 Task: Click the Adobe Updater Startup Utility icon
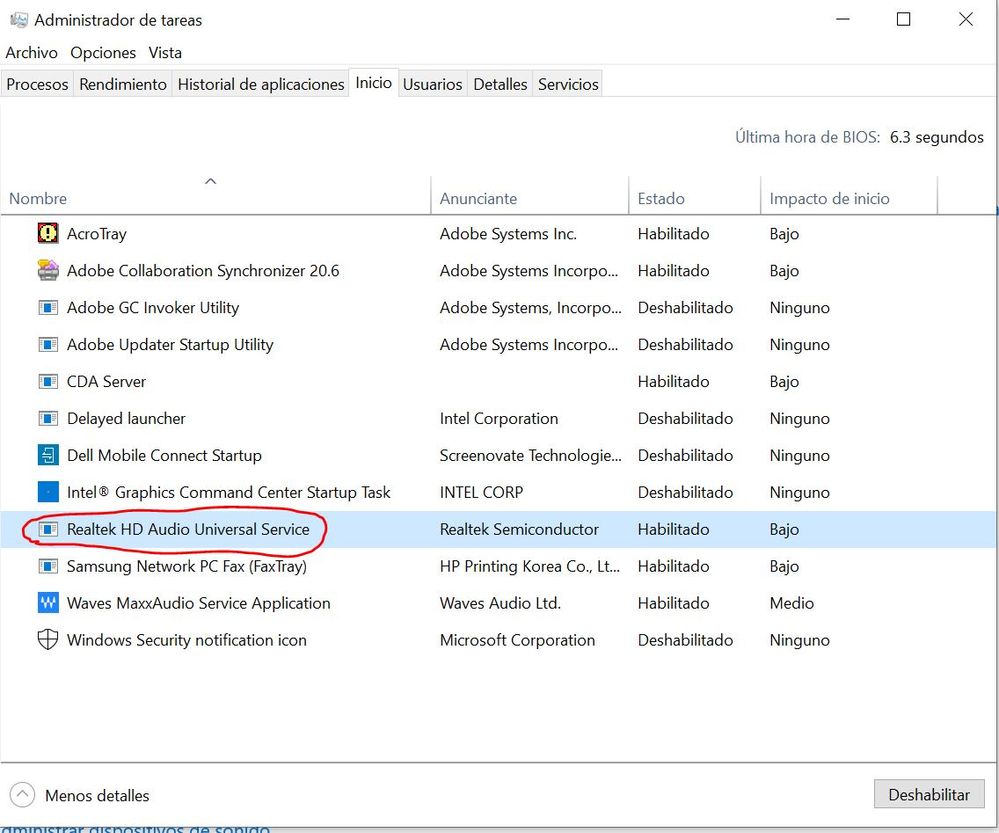tap(48, 345)
